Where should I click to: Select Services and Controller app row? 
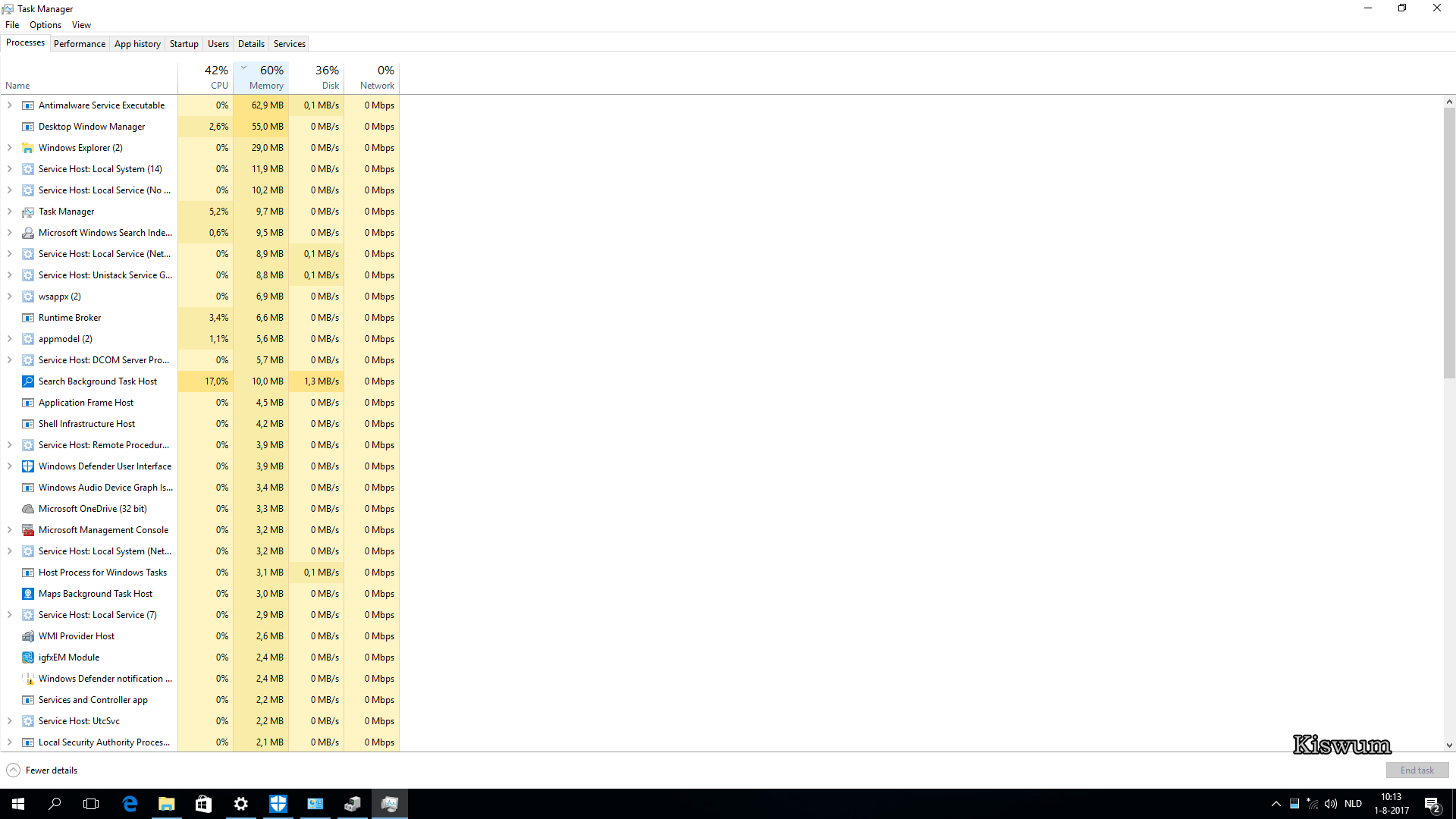tap(199, 700)
